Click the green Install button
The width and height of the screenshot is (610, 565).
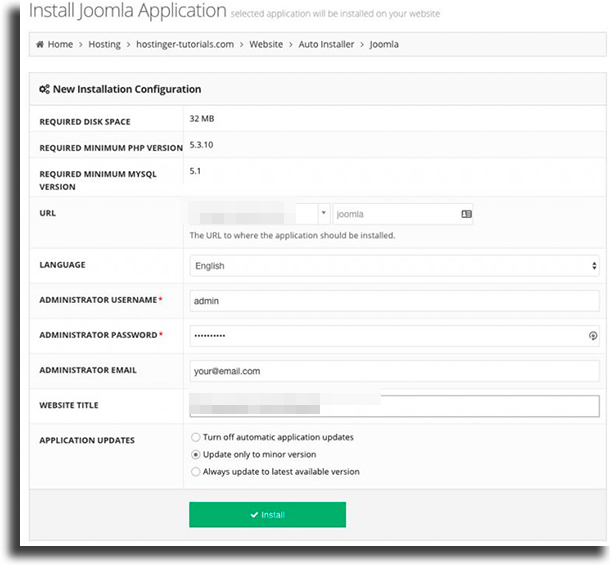(267, 514)
